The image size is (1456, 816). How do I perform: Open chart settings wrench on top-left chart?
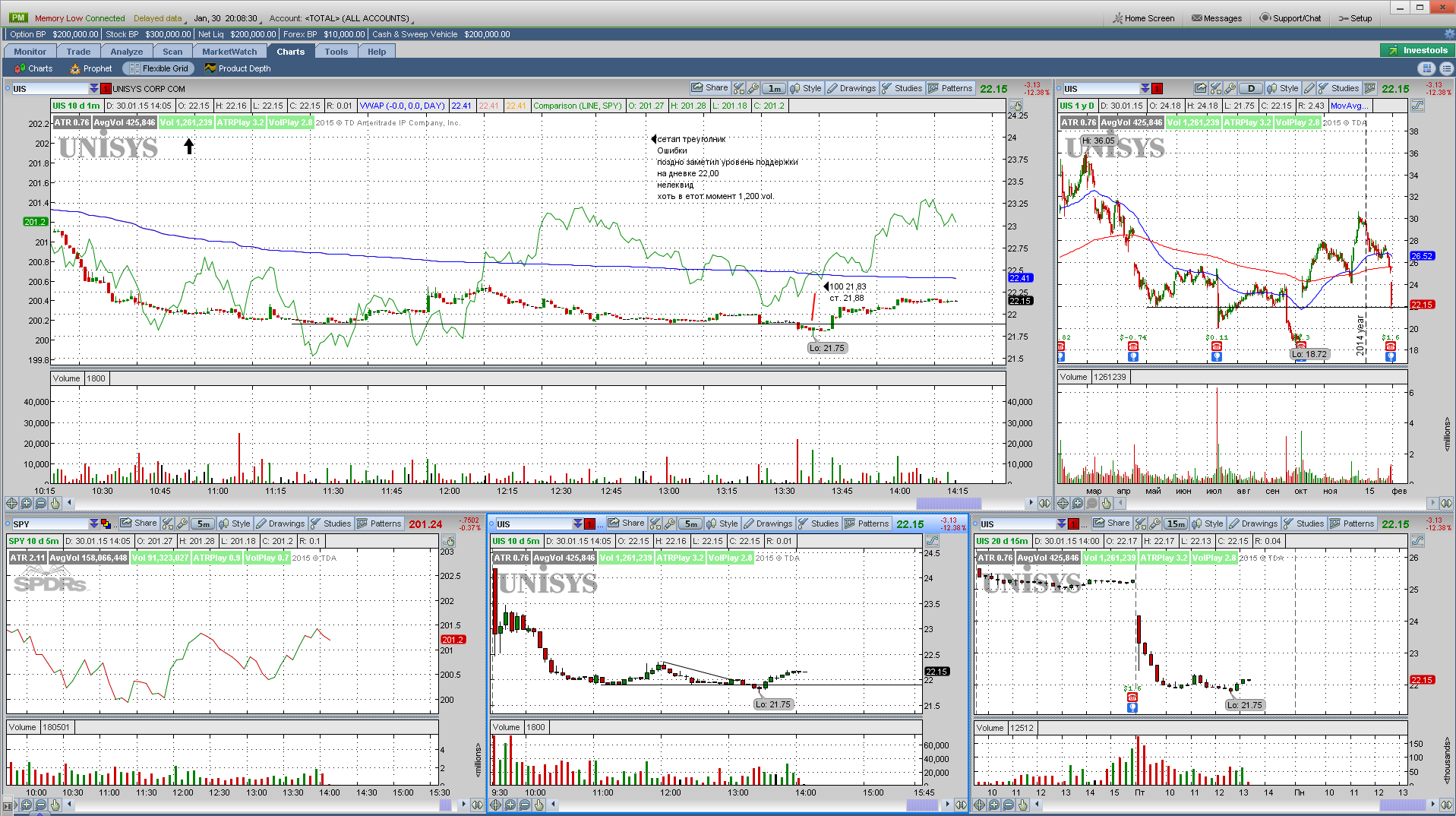click(x=753, y=88)
